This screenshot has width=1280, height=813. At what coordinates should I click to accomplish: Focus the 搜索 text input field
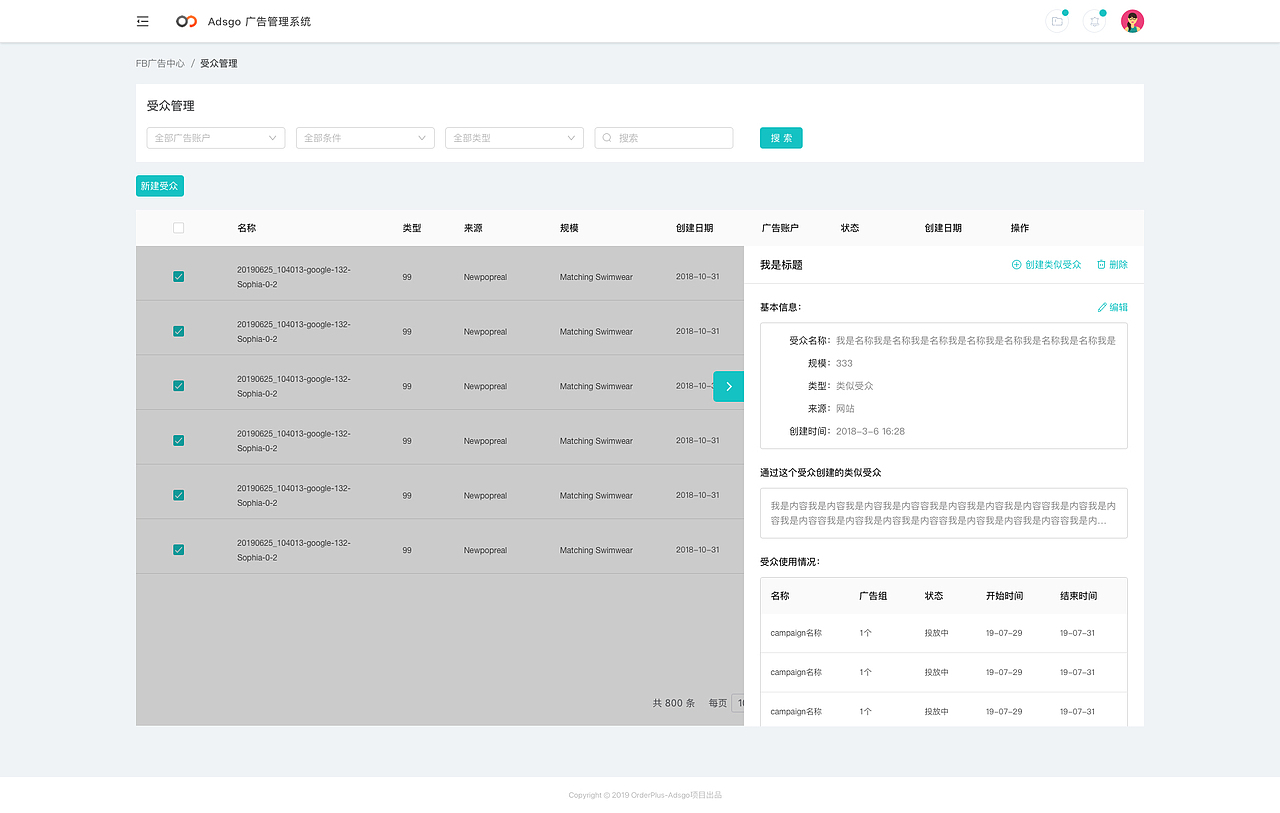[664, 138]
